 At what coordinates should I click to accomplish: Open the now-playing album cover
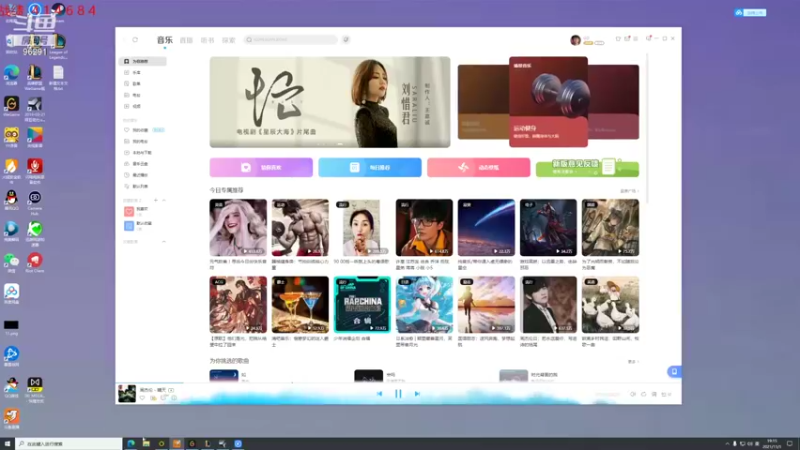point(127,393)
